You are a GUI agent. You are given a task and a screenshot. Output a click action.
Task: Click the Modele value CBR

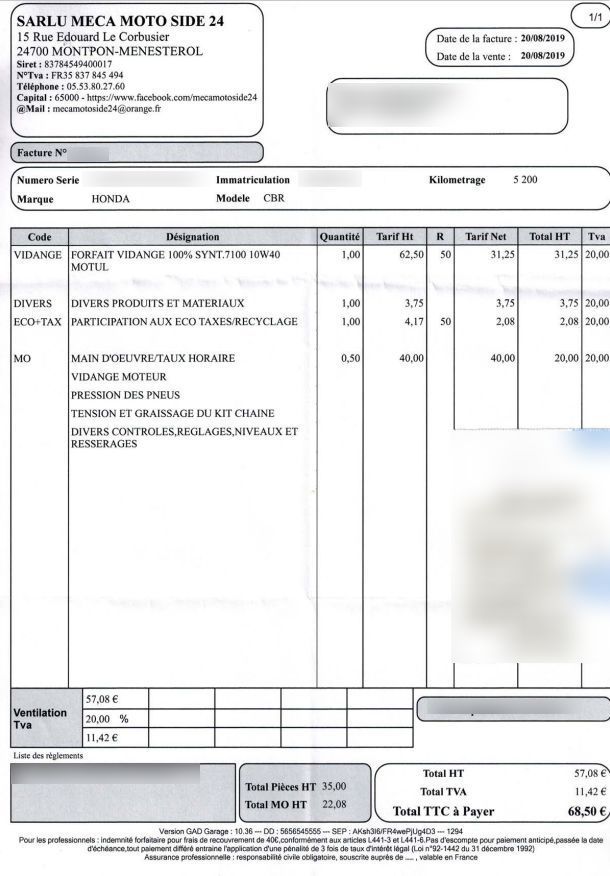[x=273, y=198]
